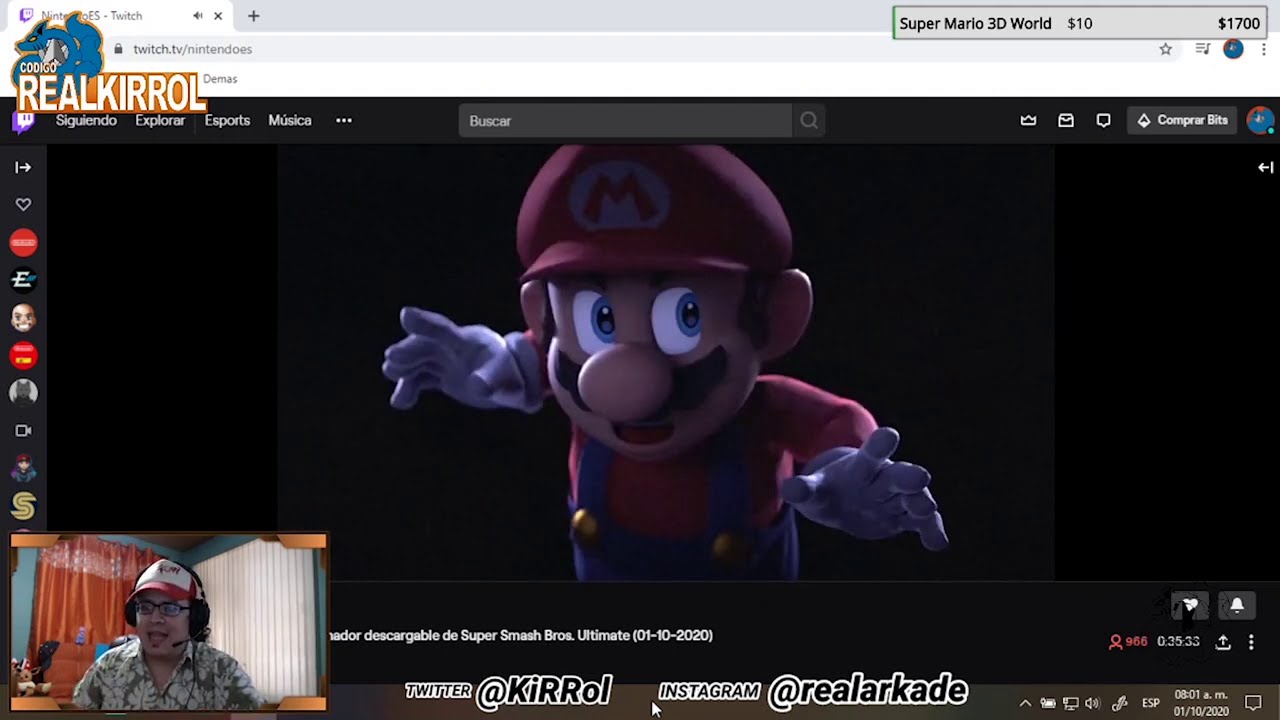Open the pen workspace icon in tray
Screen dimensions: 1280x720
1120,703
